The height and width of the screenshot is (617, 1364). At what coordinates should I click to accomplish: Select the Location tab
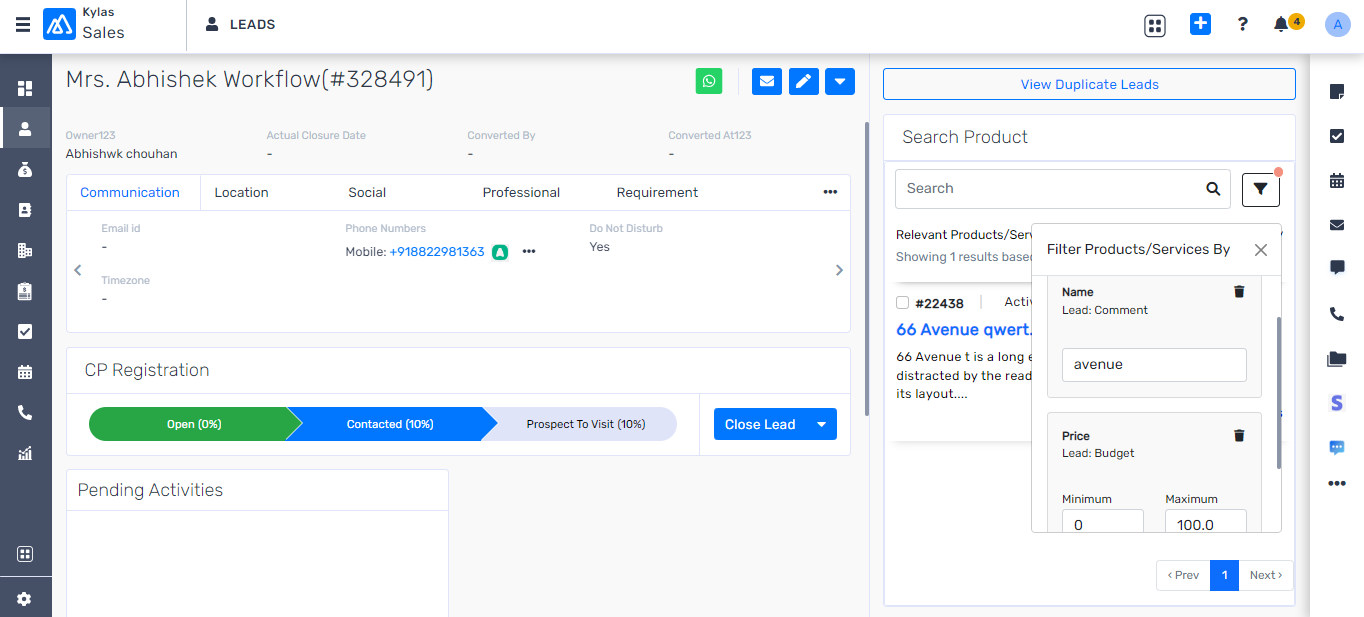[x=241, y=192]
